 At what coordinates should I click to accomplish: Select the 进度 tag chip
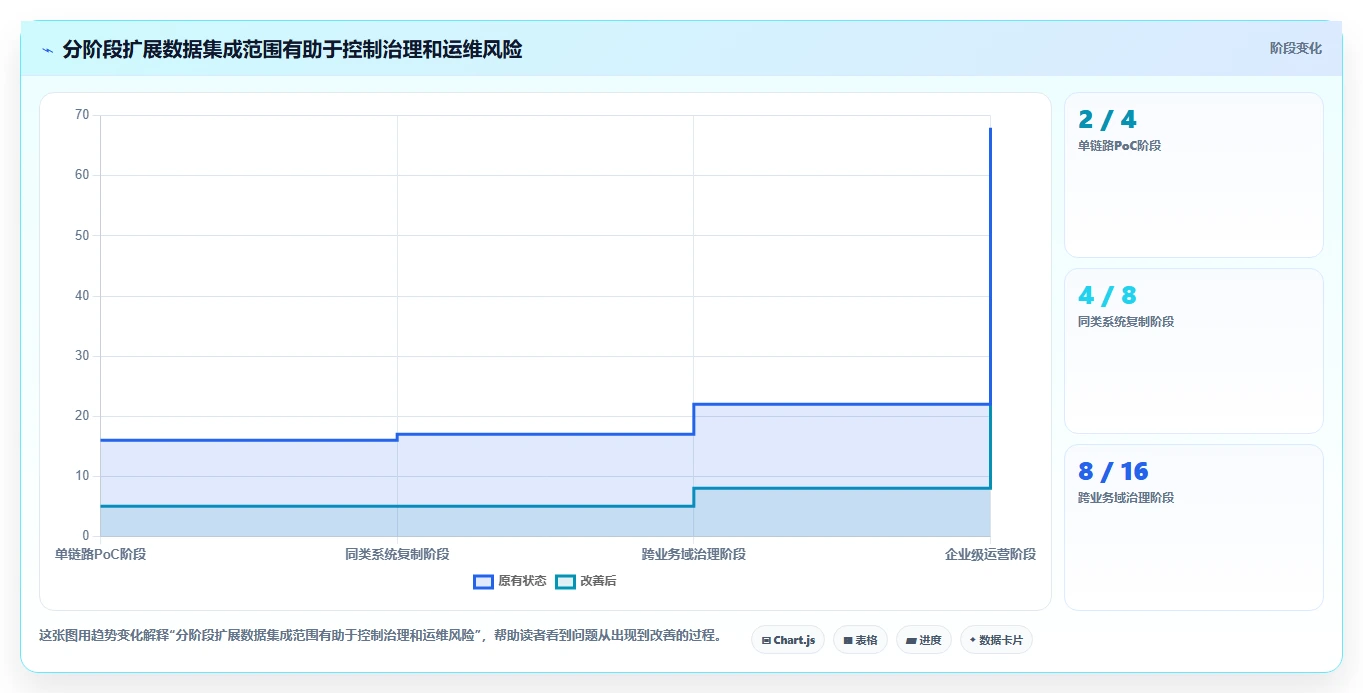(x=924, y=640)
